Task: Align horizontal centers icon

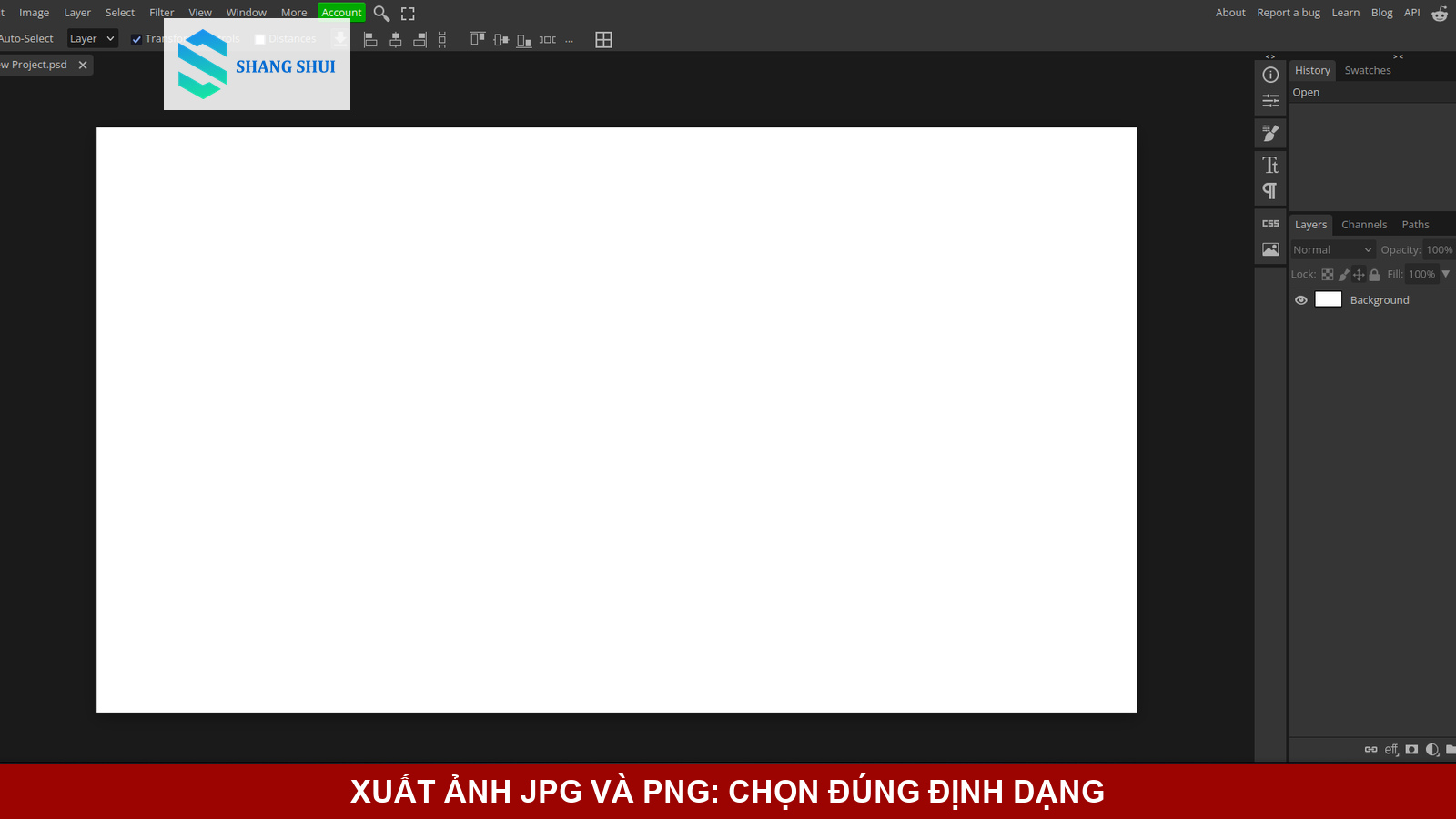Action: coord(395,40)
